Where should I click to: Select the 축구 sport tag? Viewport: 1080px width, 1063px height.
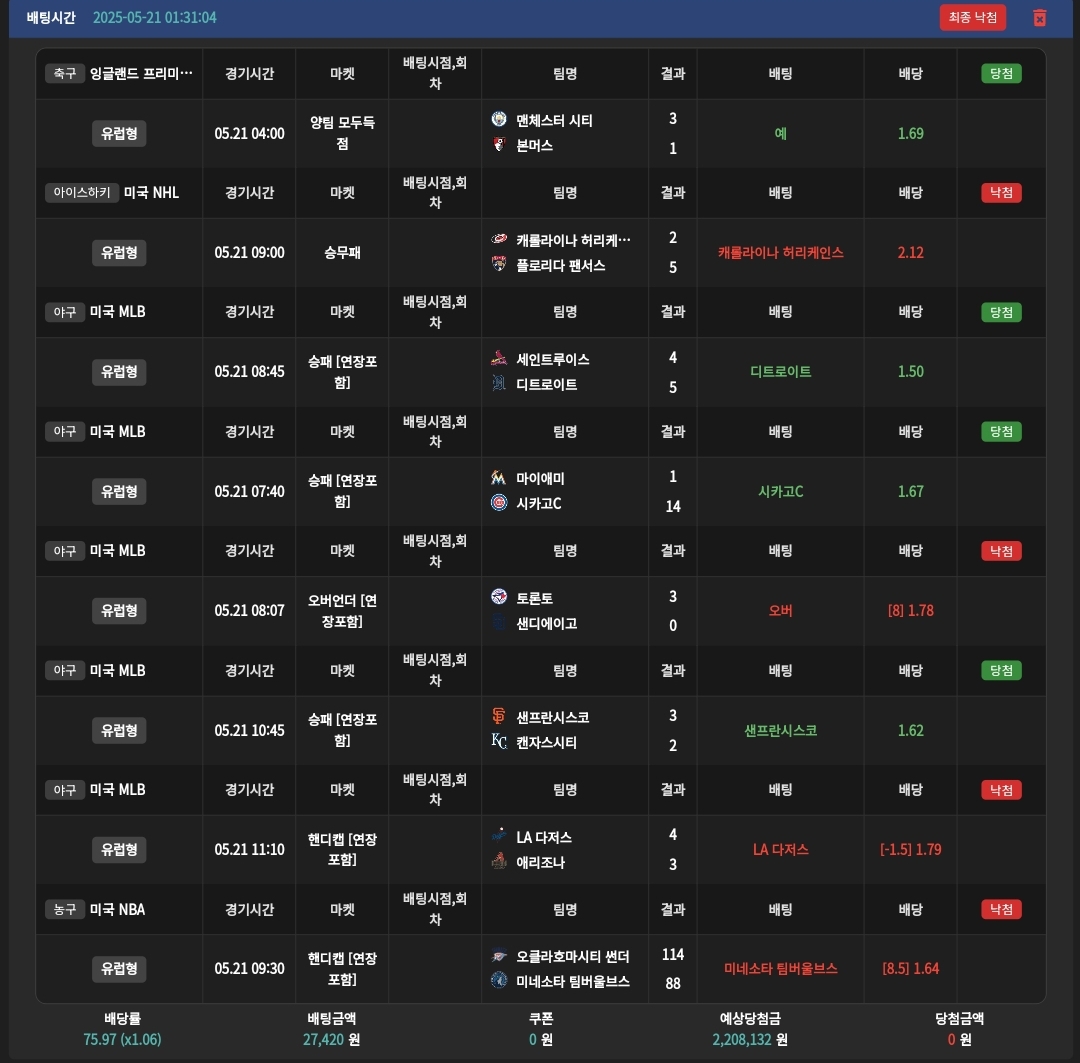pos(64,73)
